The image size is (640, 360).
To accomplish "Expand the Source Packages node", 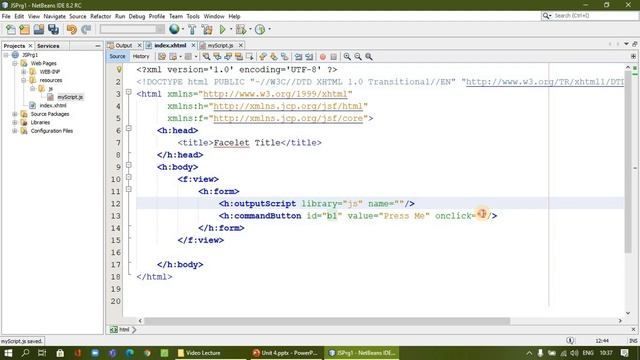I will click(x=15, y=114).
